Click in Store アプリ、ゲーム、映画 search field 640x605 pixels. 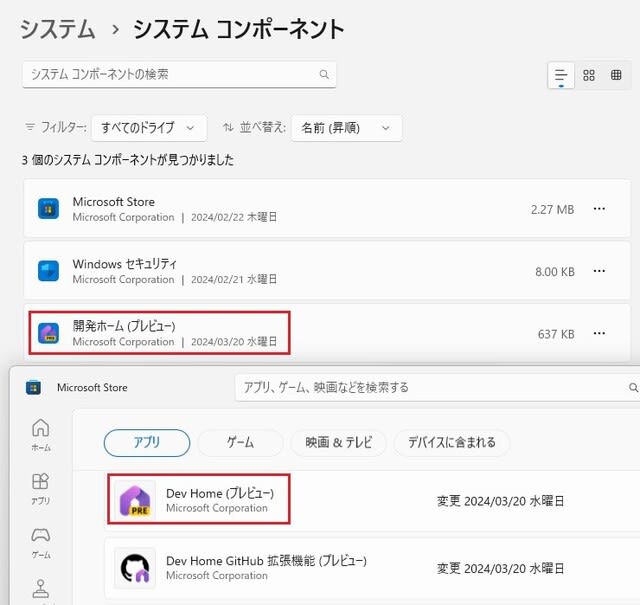pos(437,387)
